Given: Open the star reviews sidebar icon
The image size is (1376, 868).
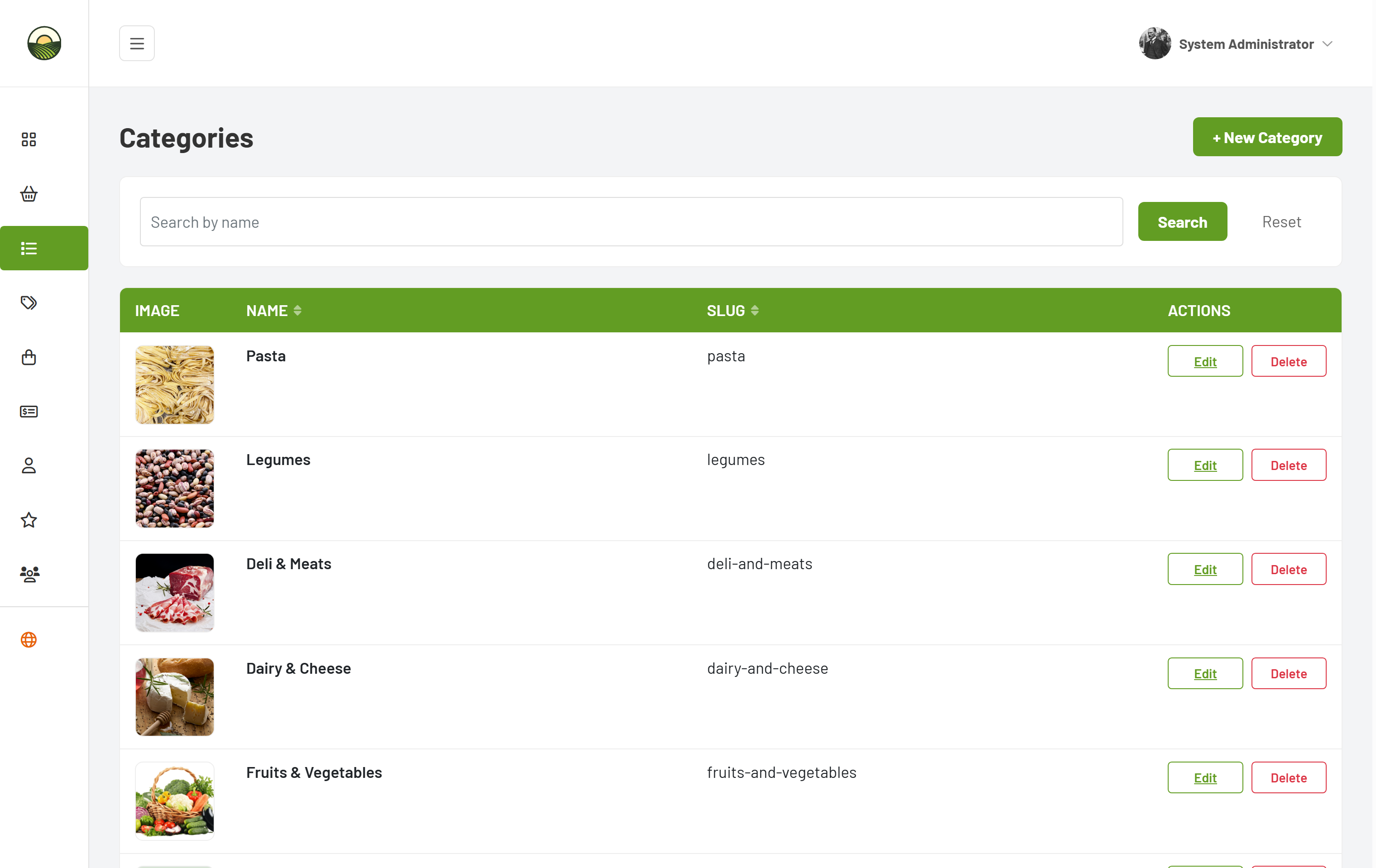Looking at the screenshot, I should click(x=29, y=520).
